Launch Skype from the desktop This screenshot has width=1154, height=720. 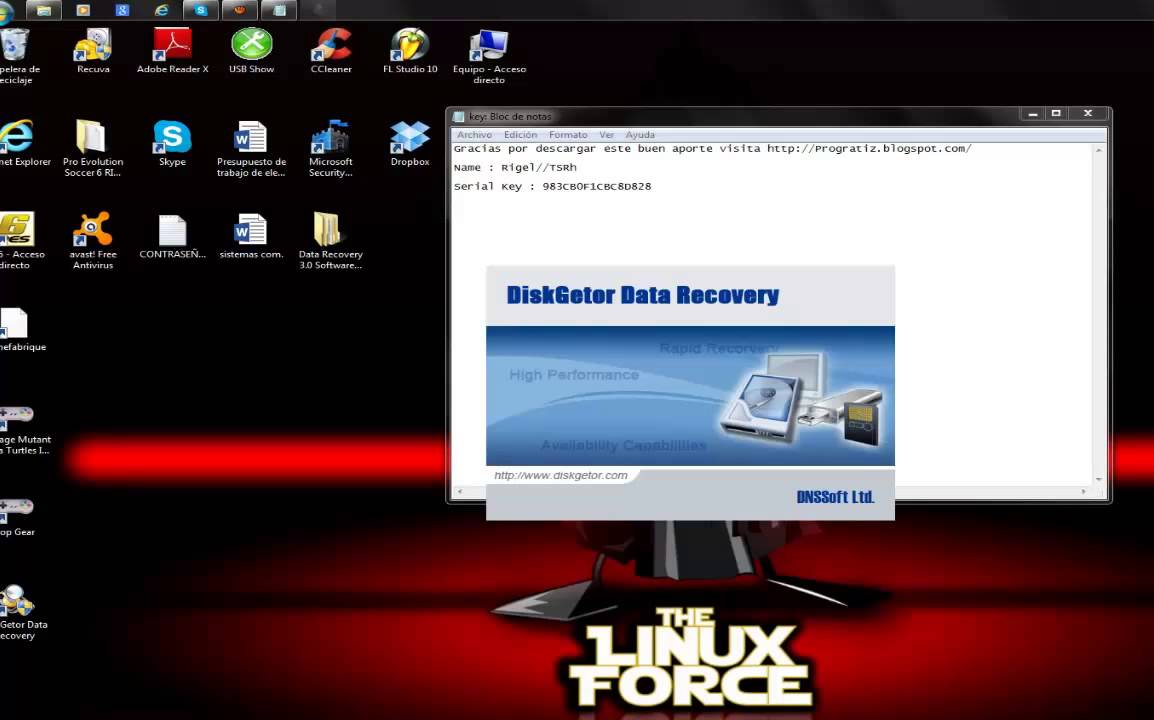[x=172, y=144]
